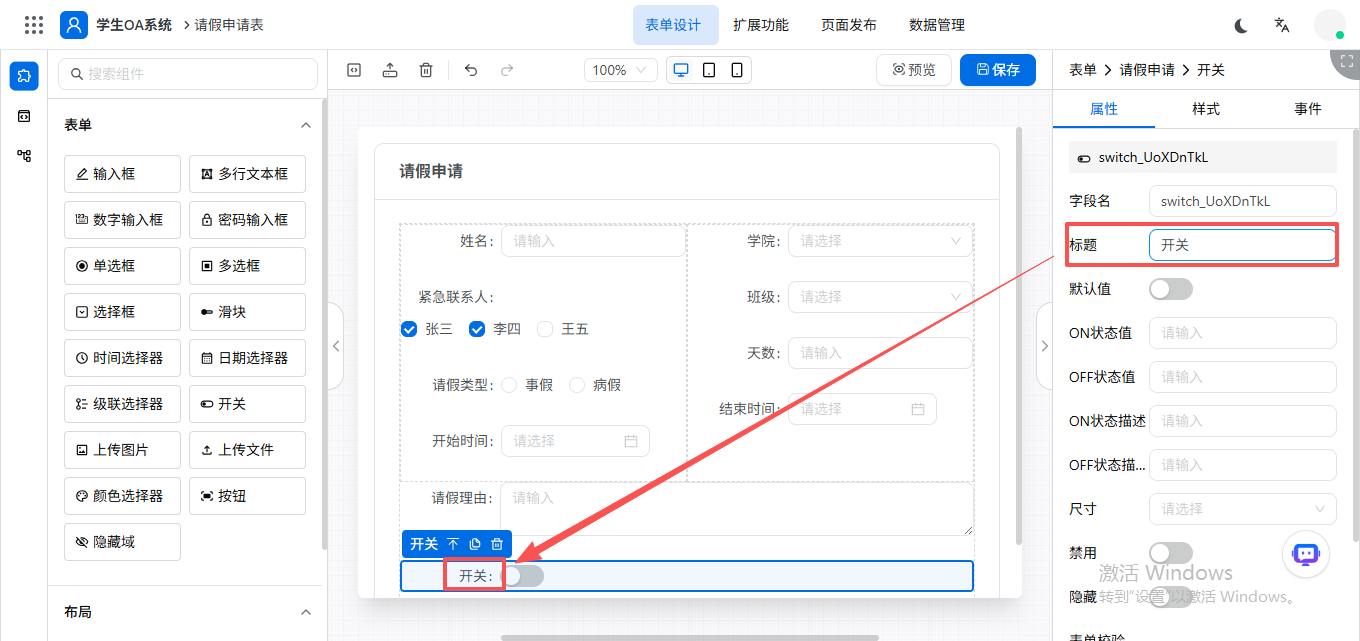Open the 事件 properties tab
This screenshot has height=641, width=1360.
click(x=1308, y=109)
